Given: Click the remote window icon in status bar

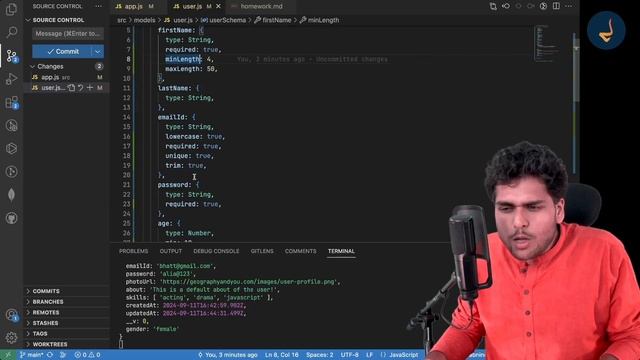Looking at the screenshot, I should point(8,355).
